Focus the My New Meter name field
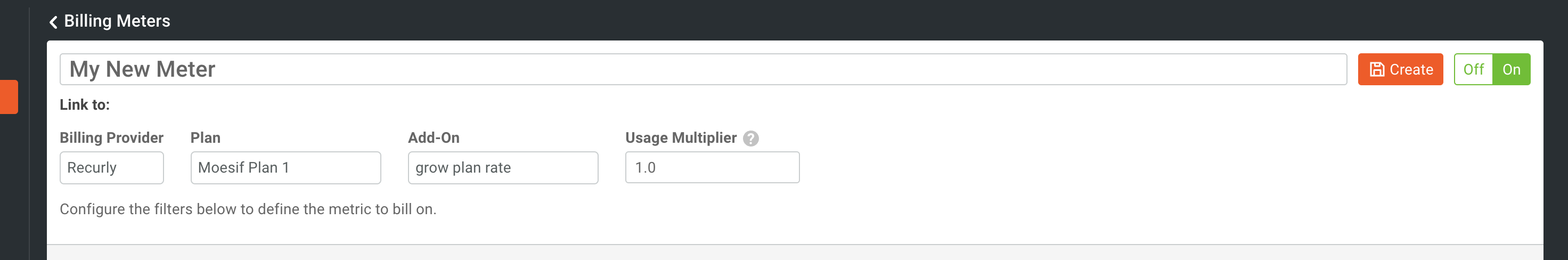1568x260 pixels. (x=703, y=69)
